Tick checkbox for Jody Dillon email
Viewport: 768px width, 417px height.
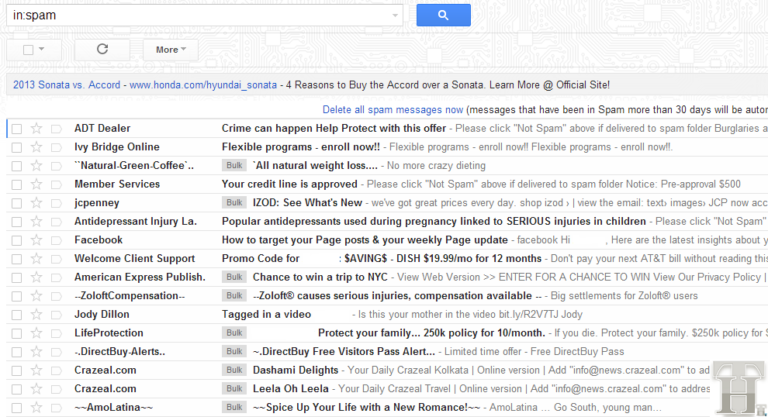(x=17, y=315)
